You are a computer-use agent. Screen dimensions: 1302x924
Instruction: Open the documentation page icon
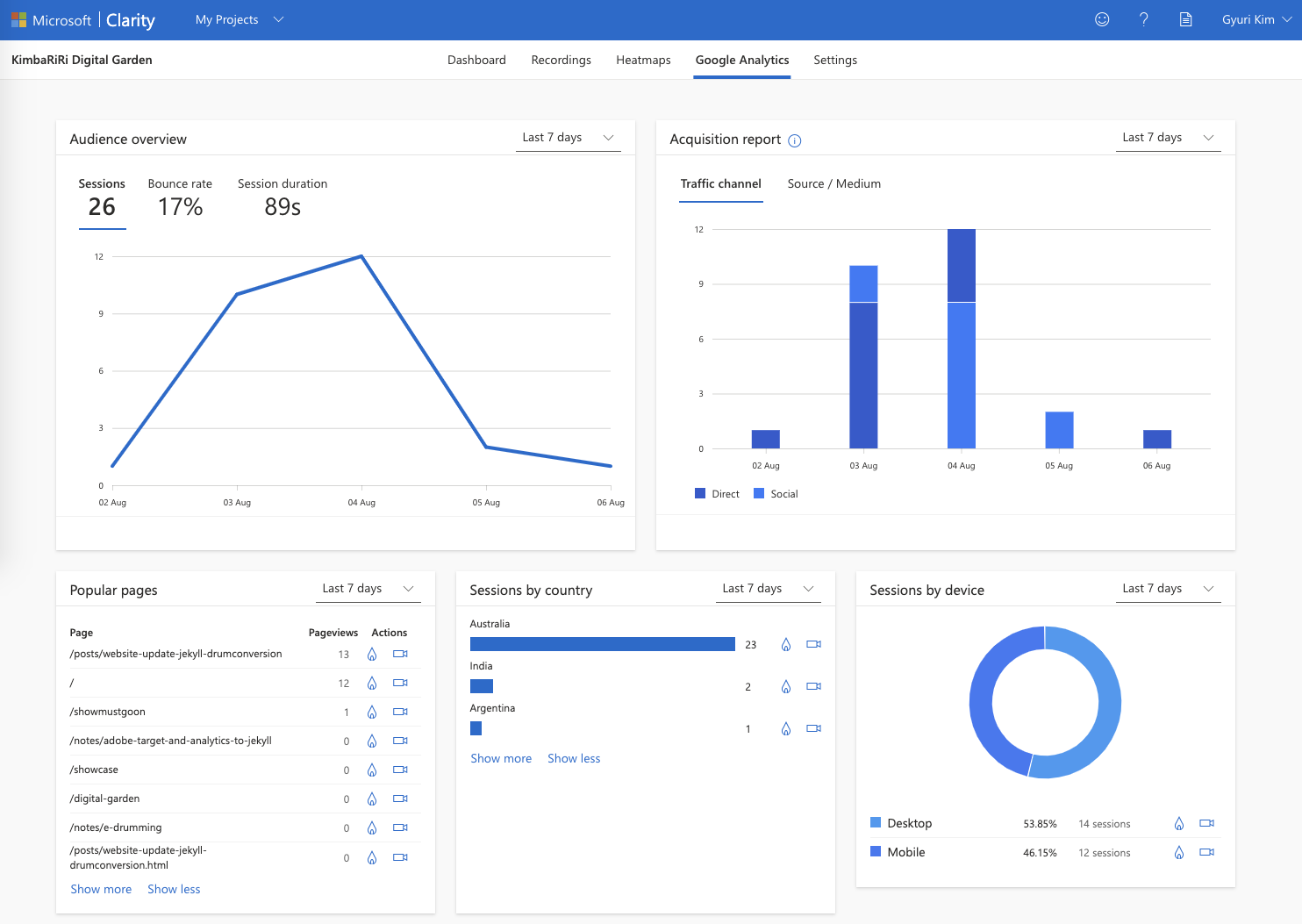(1185, 19)
